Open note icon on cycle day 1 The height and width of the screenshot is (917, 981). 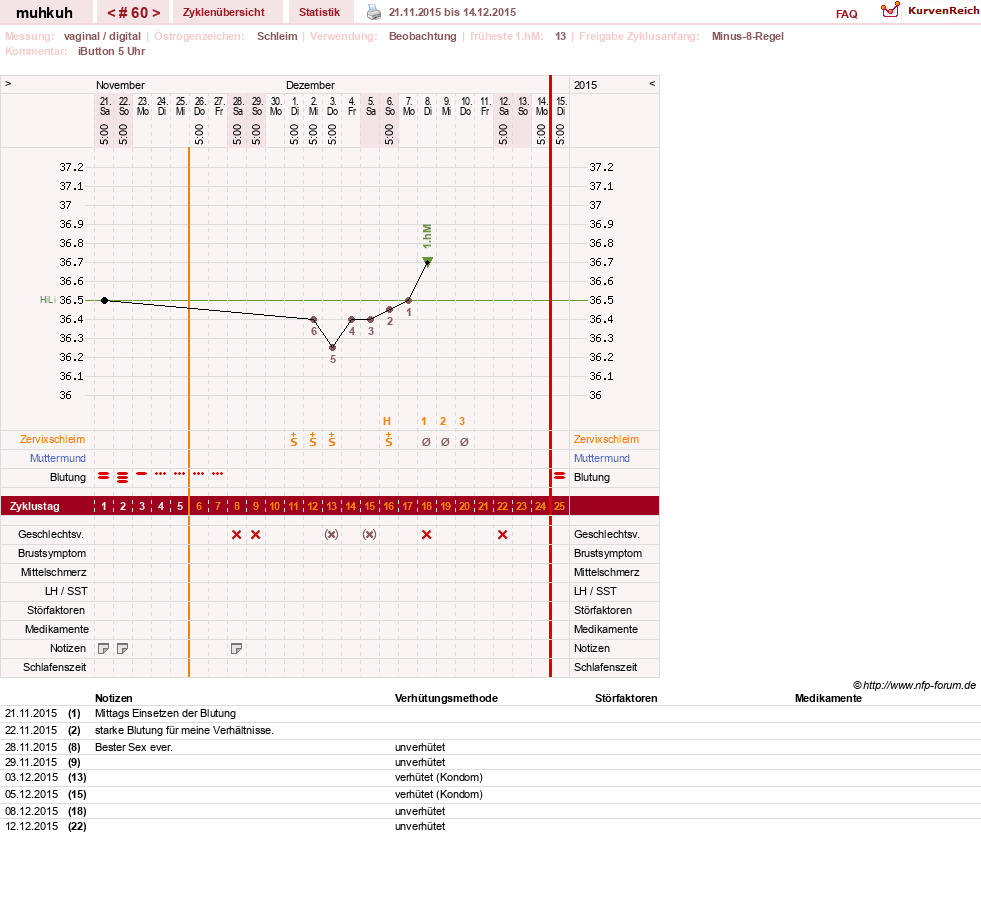104,649
